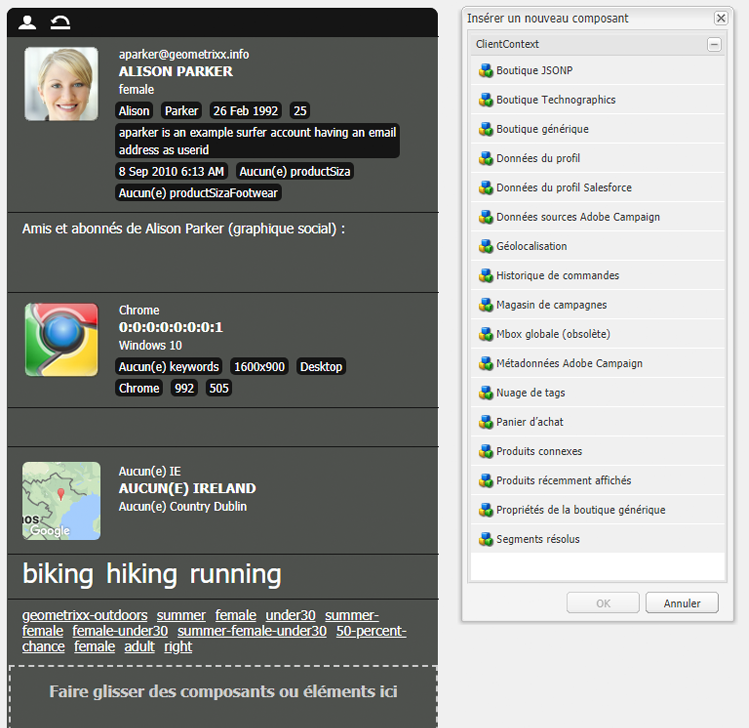Click the Produits récemment affichés icon

tap(486, 481)
